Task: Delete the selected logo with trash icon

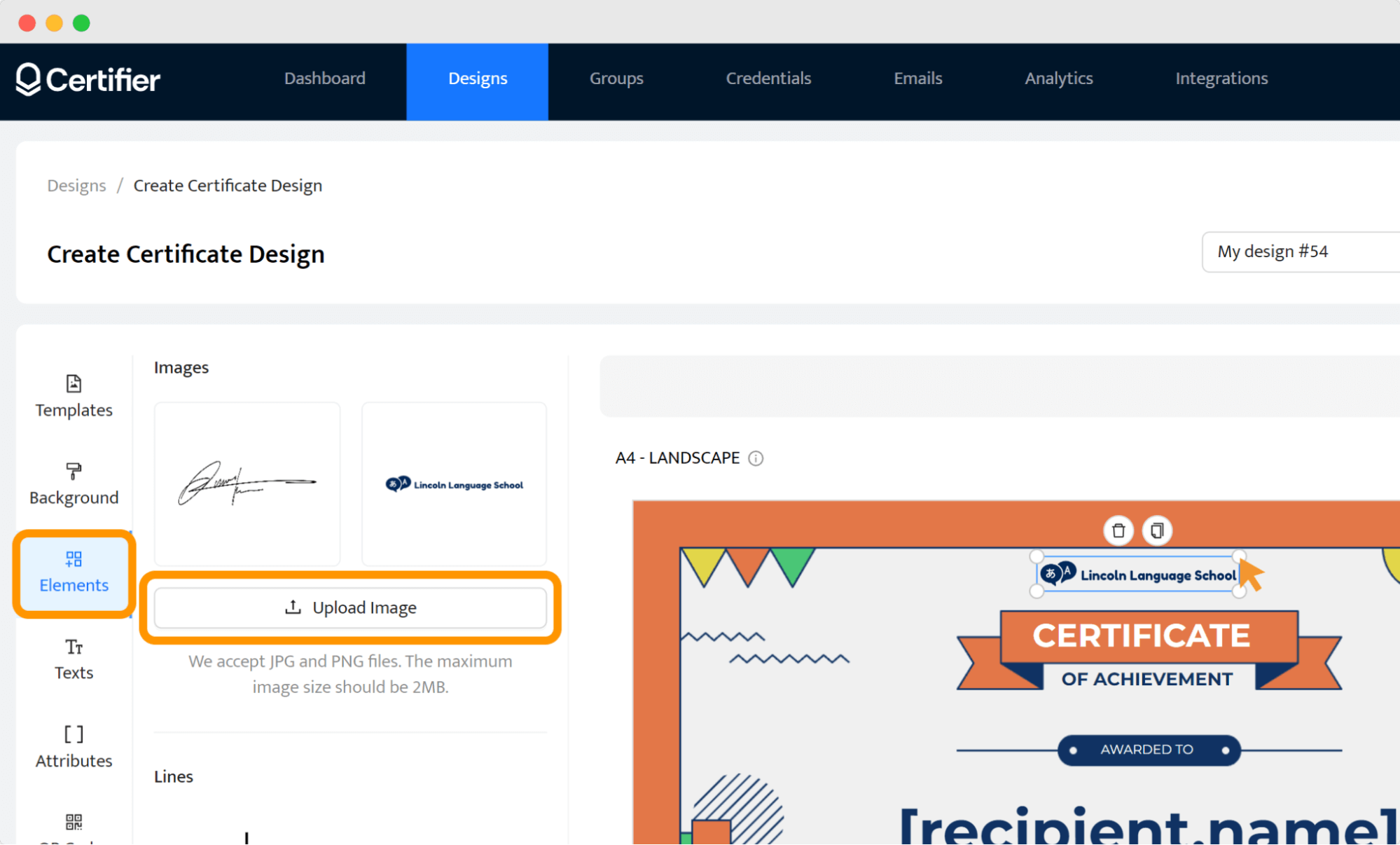Action: click(1118, 530)
